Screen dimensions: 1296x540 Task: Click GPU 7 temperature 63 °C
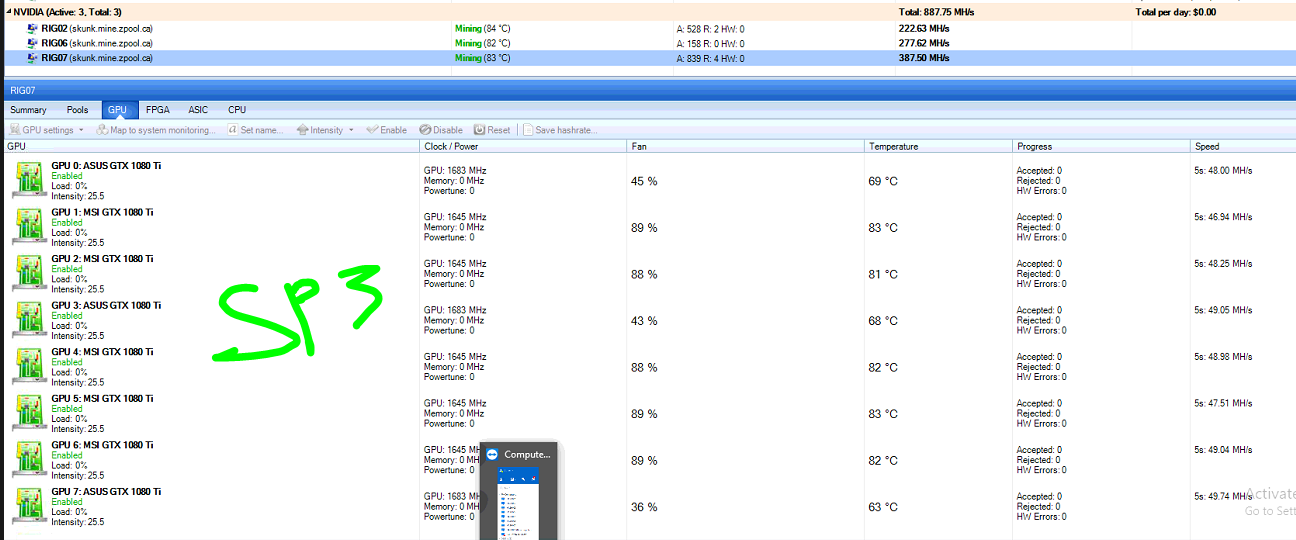[x=883, y=507]
